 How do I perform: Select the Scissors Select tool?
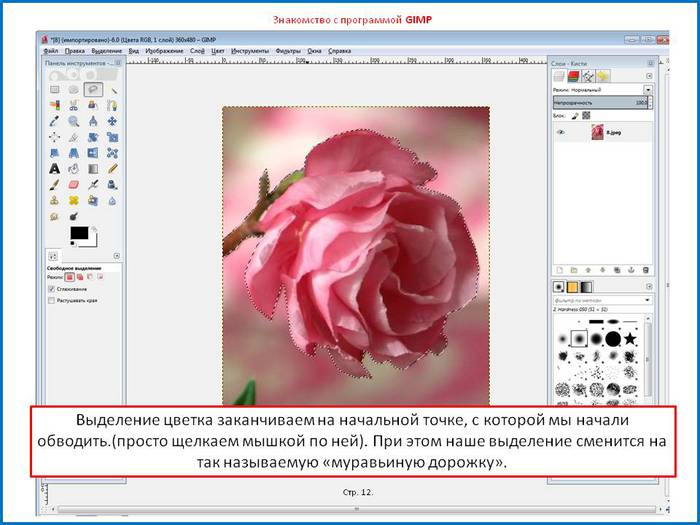coord(74,105)
